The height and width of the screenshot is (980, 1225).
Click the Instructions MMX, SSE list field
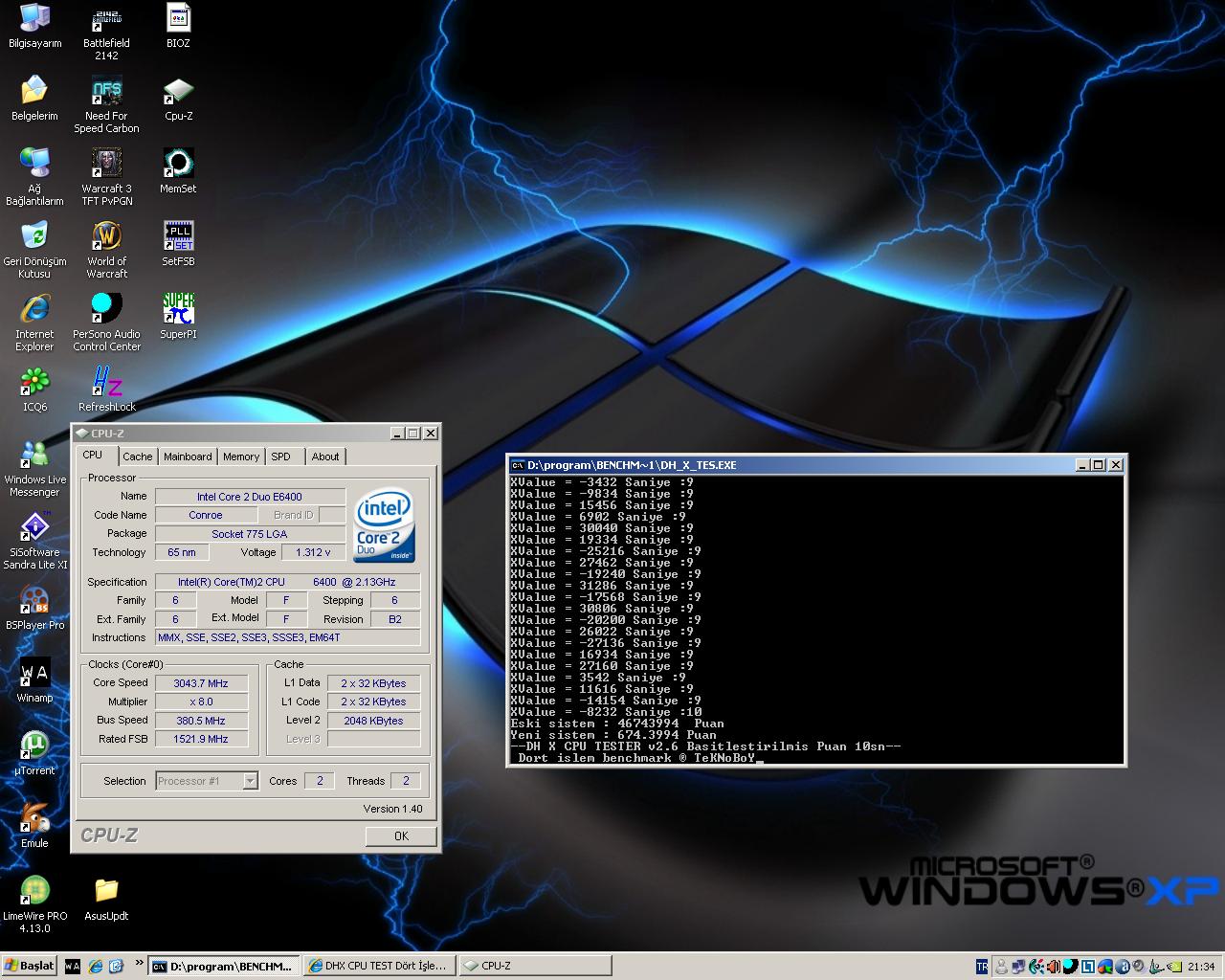[287, 637]
